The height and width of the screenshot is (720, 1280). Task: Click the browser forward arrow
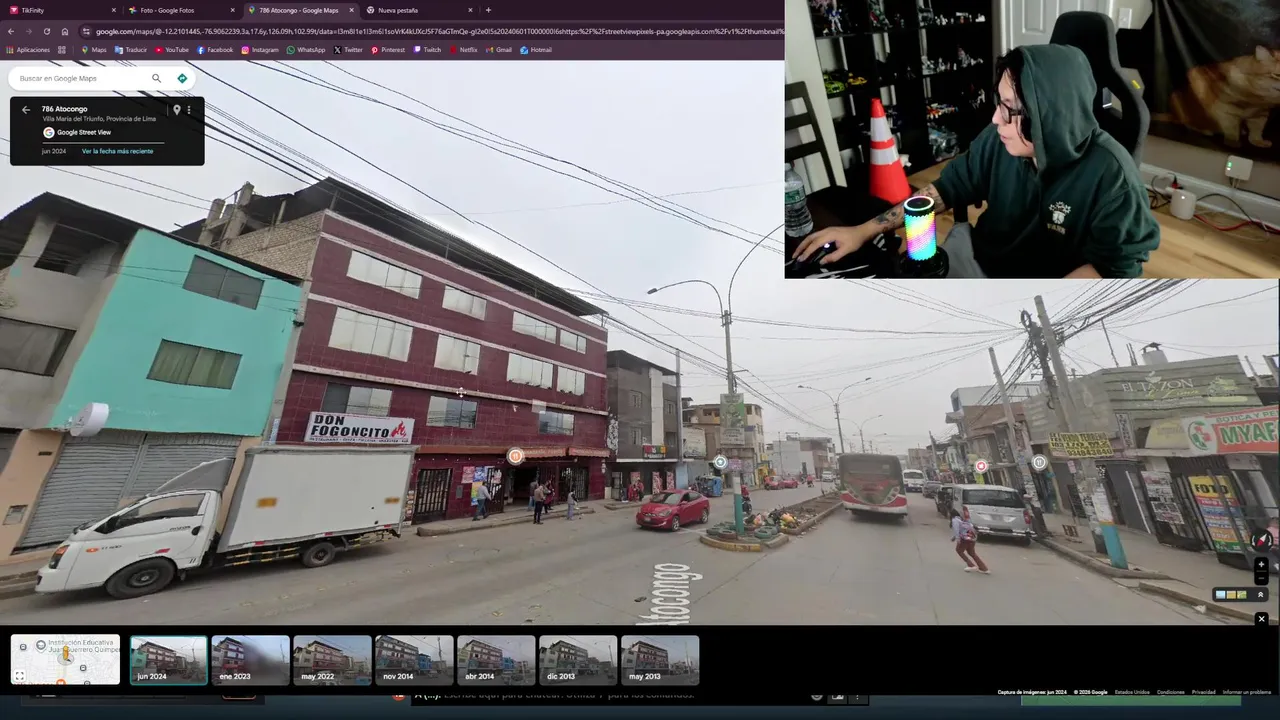coord(28,31)
